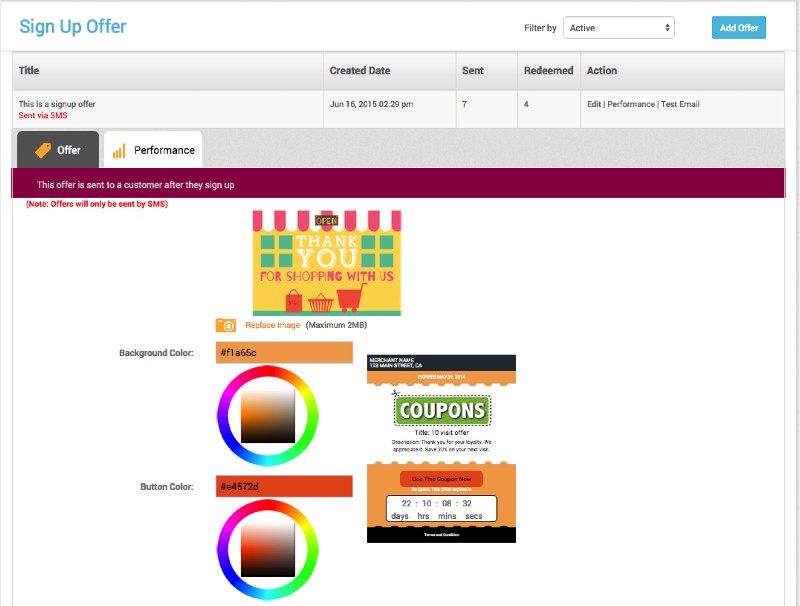Click the Add Offer button
800x606 pixels.
(x=738, y=28)
